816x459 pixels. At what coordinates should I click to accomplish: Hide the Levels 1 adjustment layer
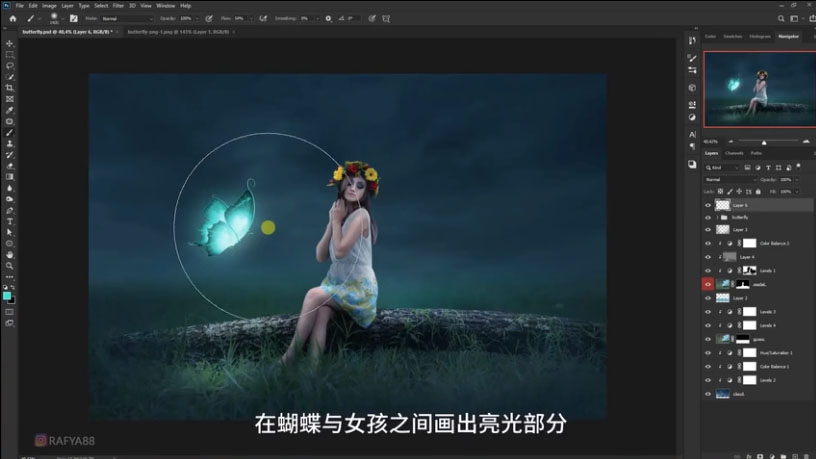tap(708, 271)
